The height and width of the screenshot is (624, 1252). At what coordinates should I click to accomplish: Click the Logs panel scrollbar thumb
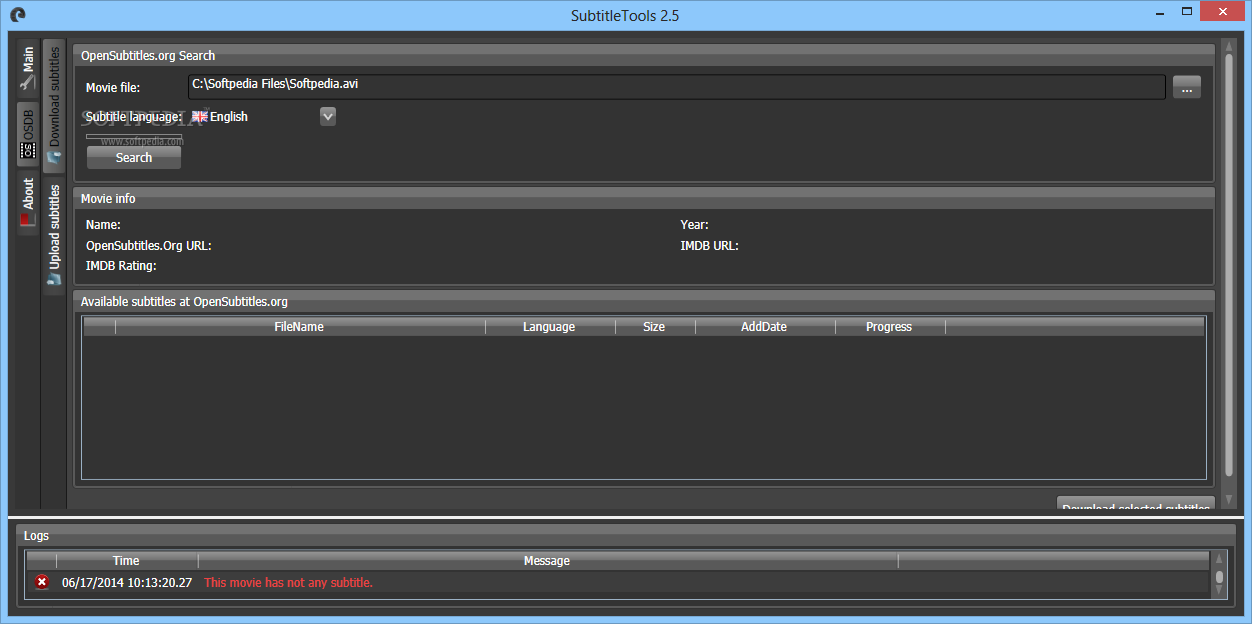click(x=1219, y=577)
